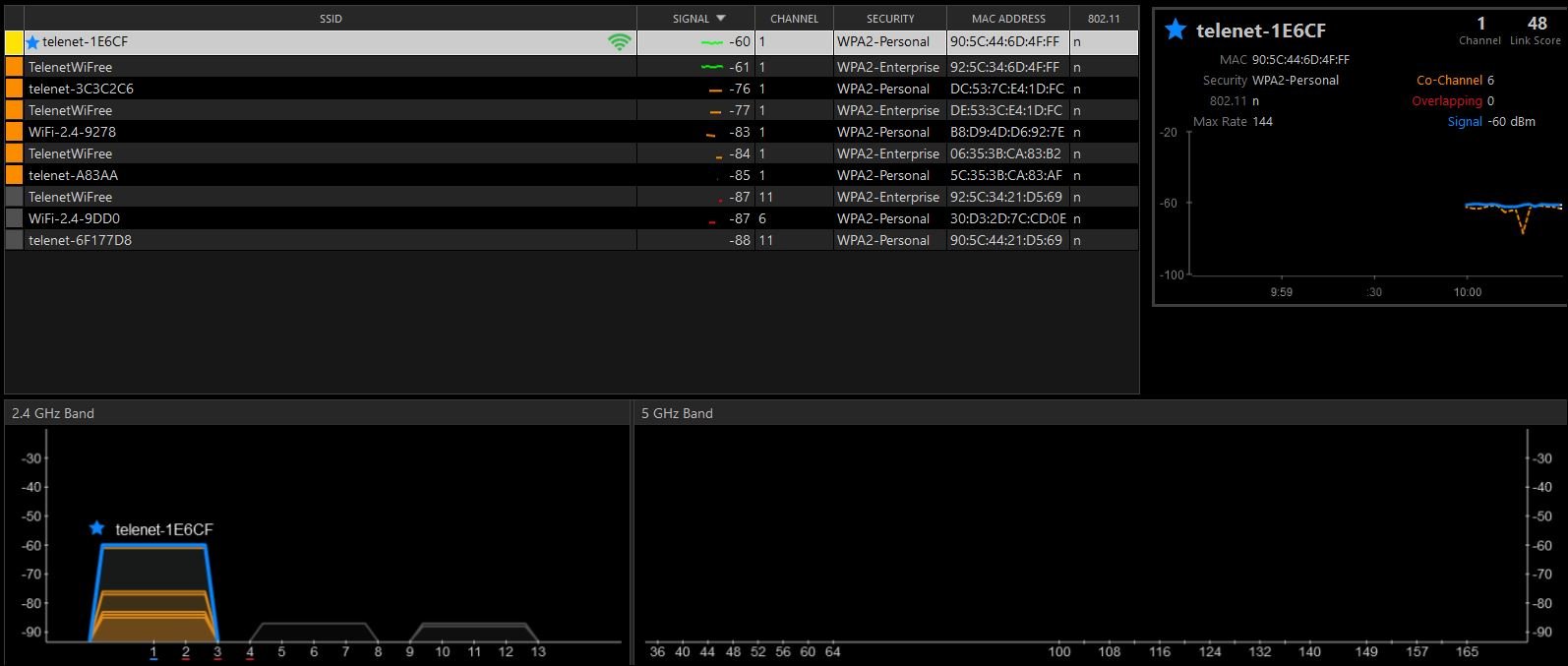Click the Overlapping count in details panel
This screenshot has height=666, width=1568.
click(1490, 101)
